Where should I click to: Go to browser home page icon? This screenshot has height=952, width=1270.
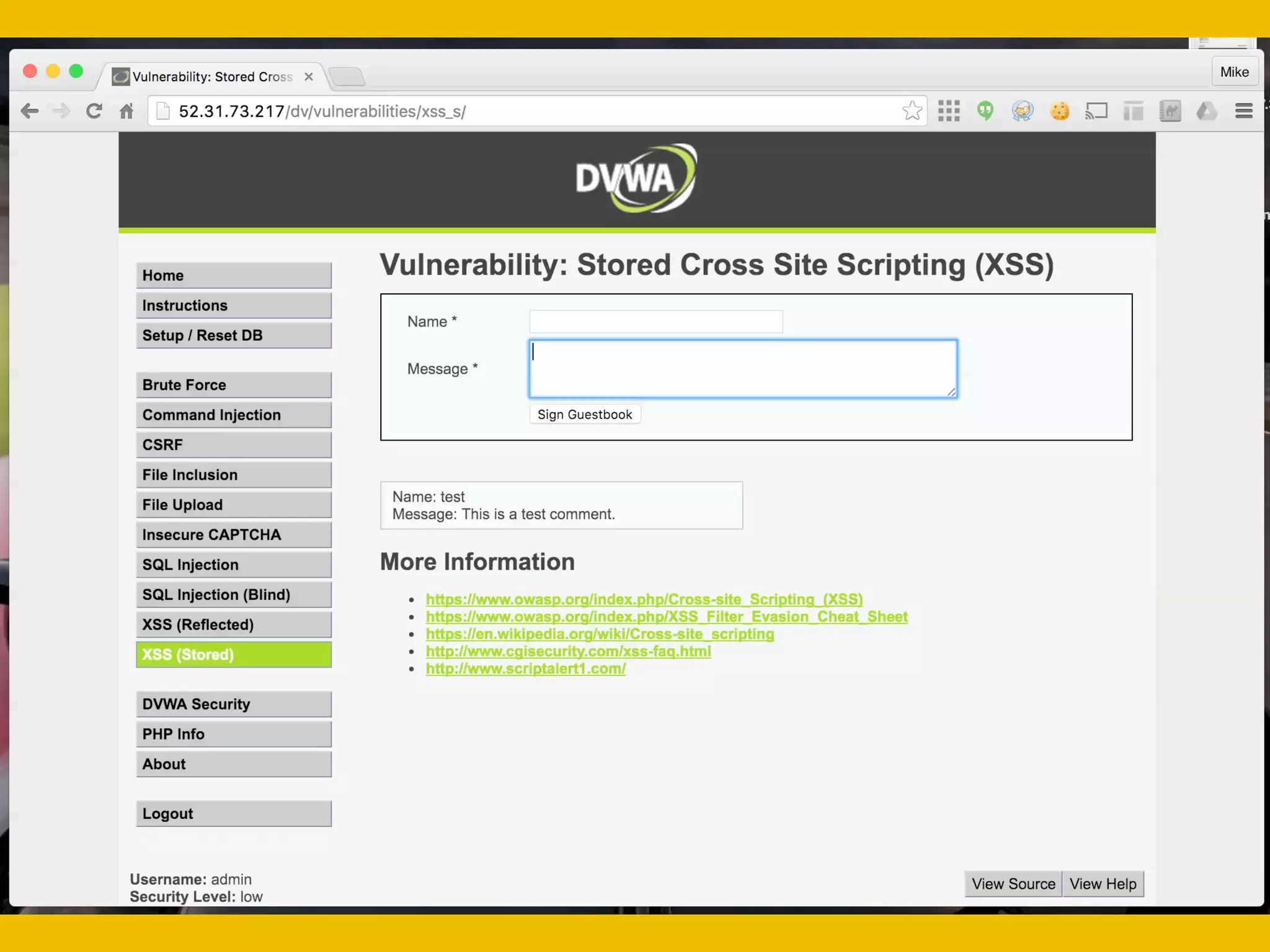127,111
